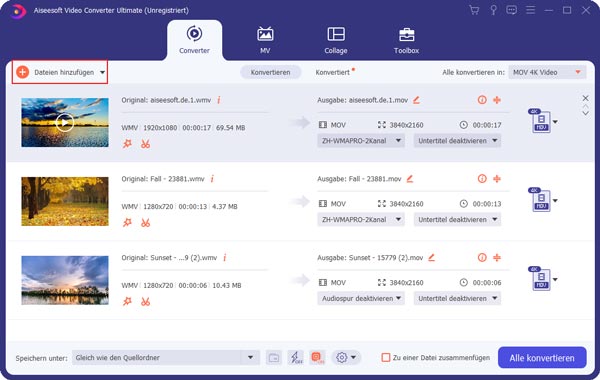Move aiseesoft.de.1.wmv down with arrow

[585, 113]
